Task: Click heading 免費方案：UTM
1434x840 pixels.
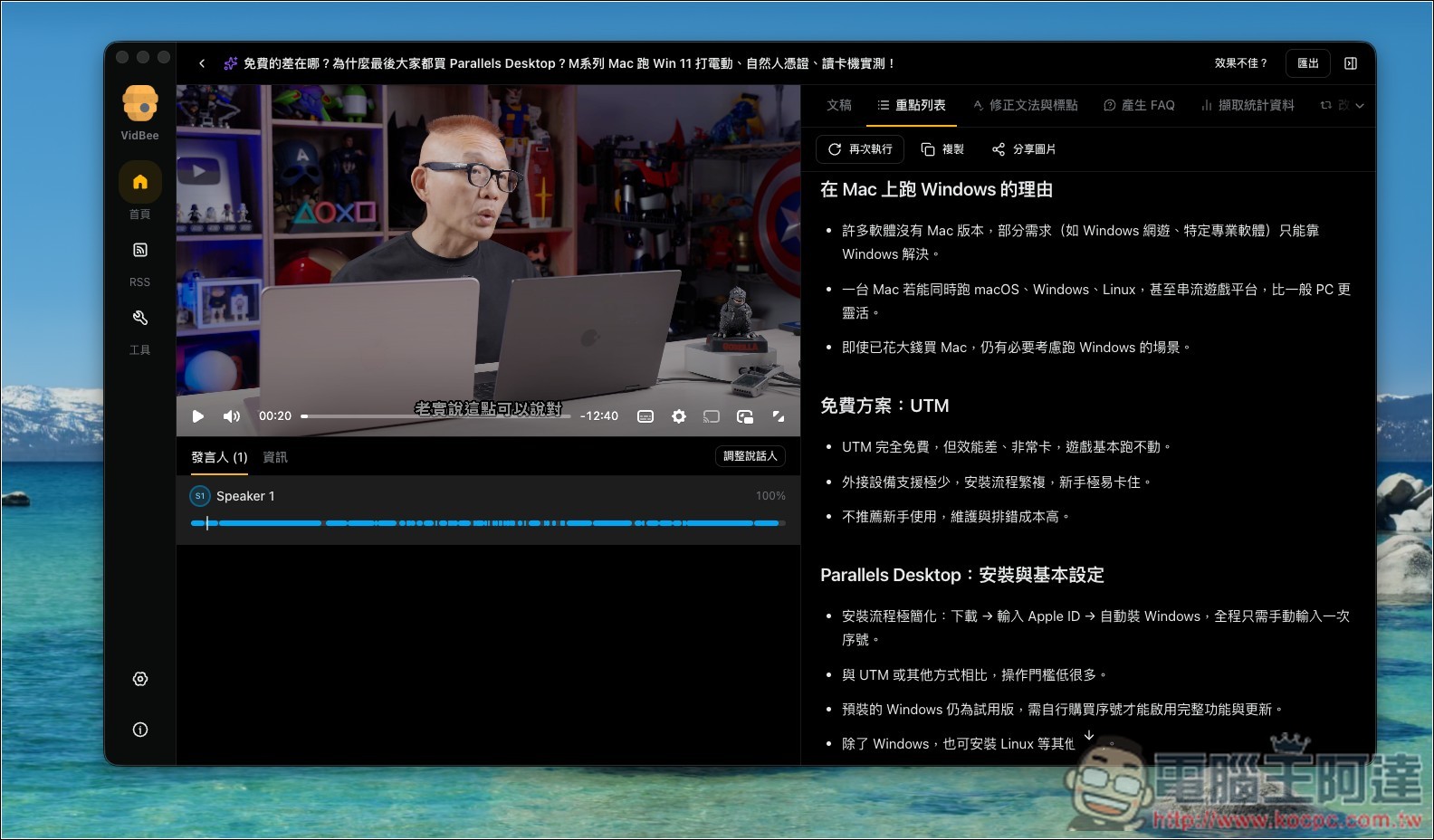Action: pyautogui.click(x=884, y=406)
